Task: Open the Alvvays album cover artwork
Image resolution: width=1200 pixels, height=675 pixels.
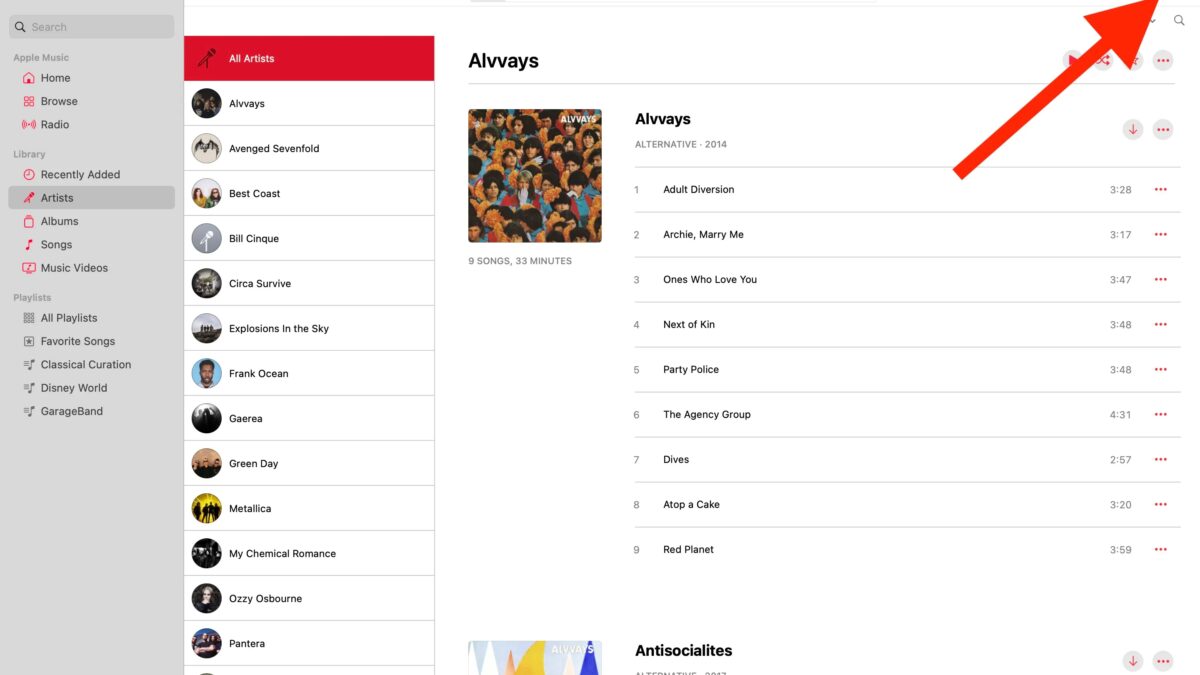Action: point(535,175)
